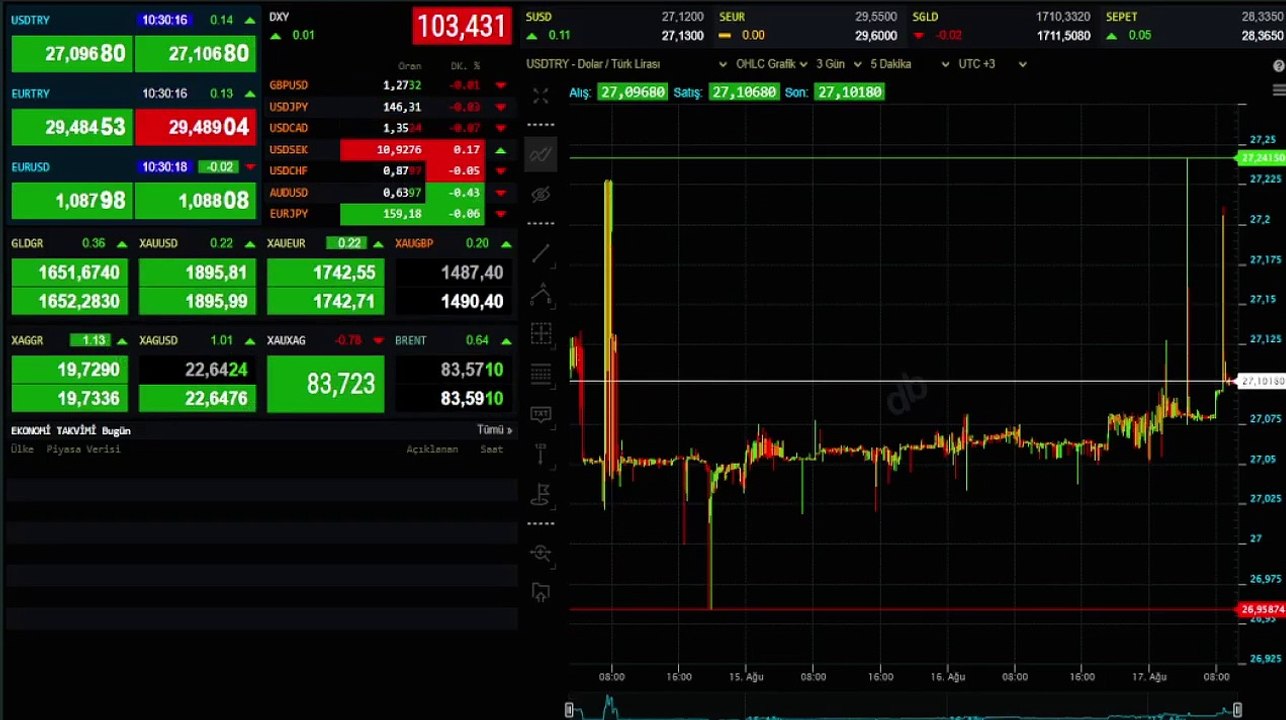Select the AUDUSD row
The width and height of the screenshot is (1286, 720).
tap(388, 193)
